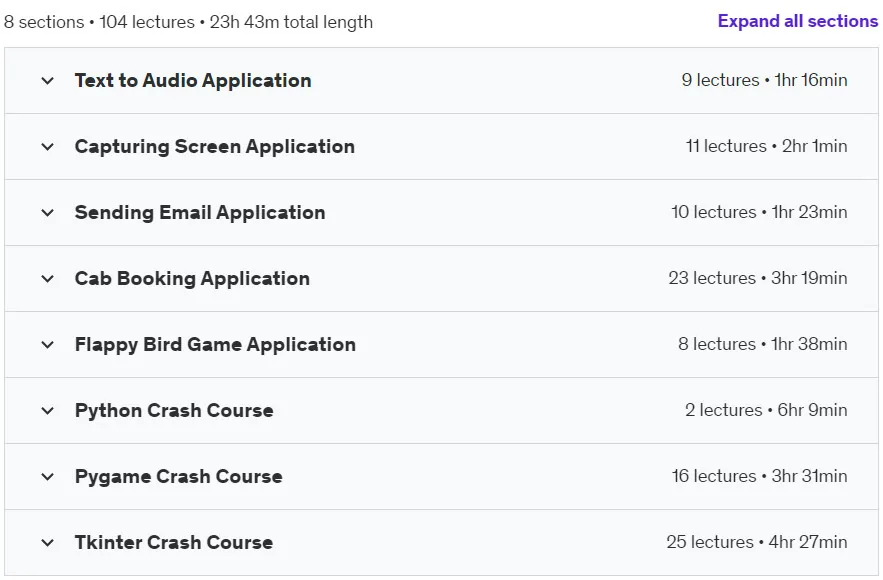Image resolution: width=883 pixels, height=580 pixels.
Task: Click Expand all sections link
Action: coord(797,21)
